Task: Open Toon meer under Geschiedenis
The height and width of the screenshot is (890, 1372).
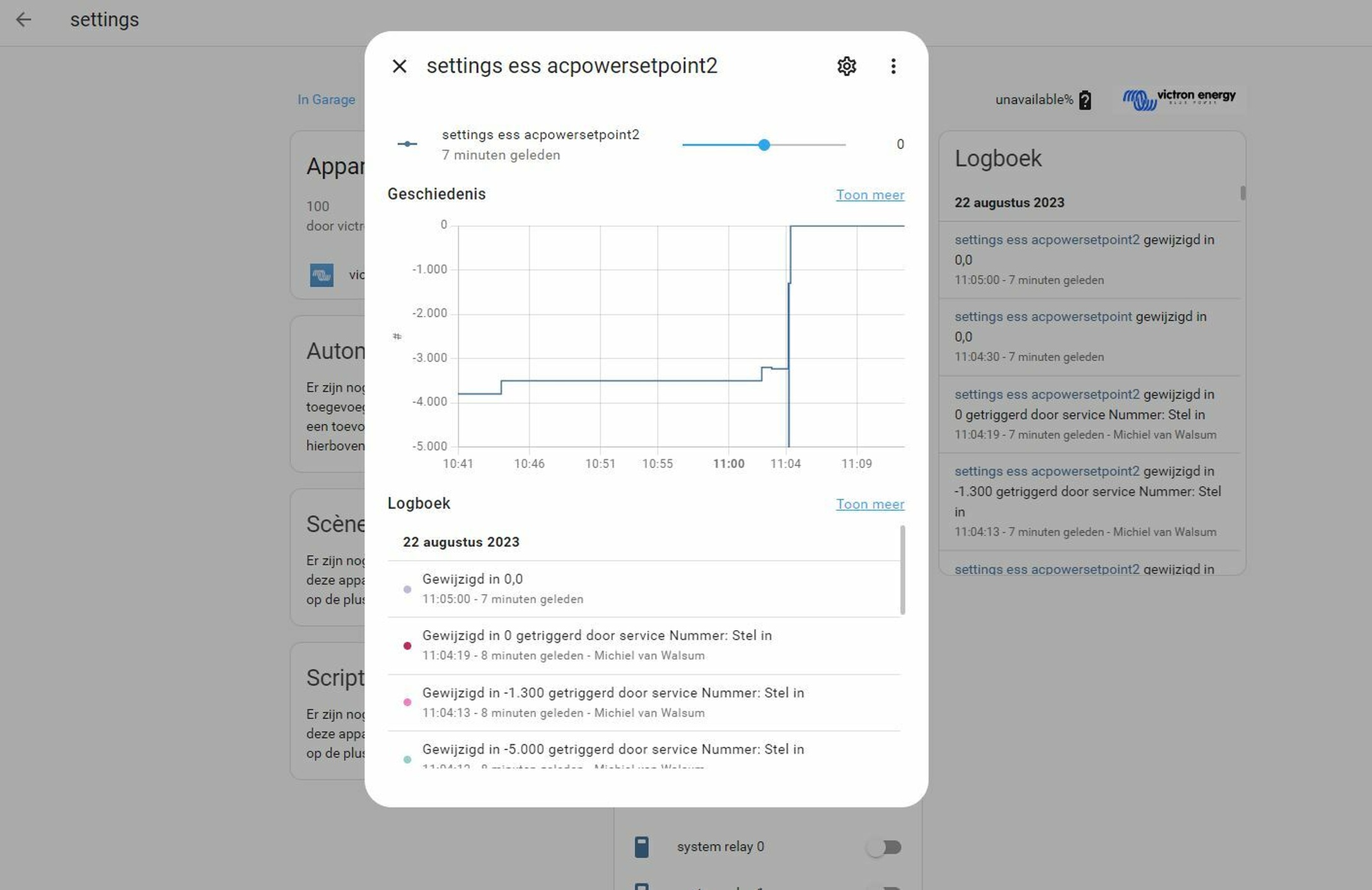Action: pyautogui.click(x=870, y=195)
